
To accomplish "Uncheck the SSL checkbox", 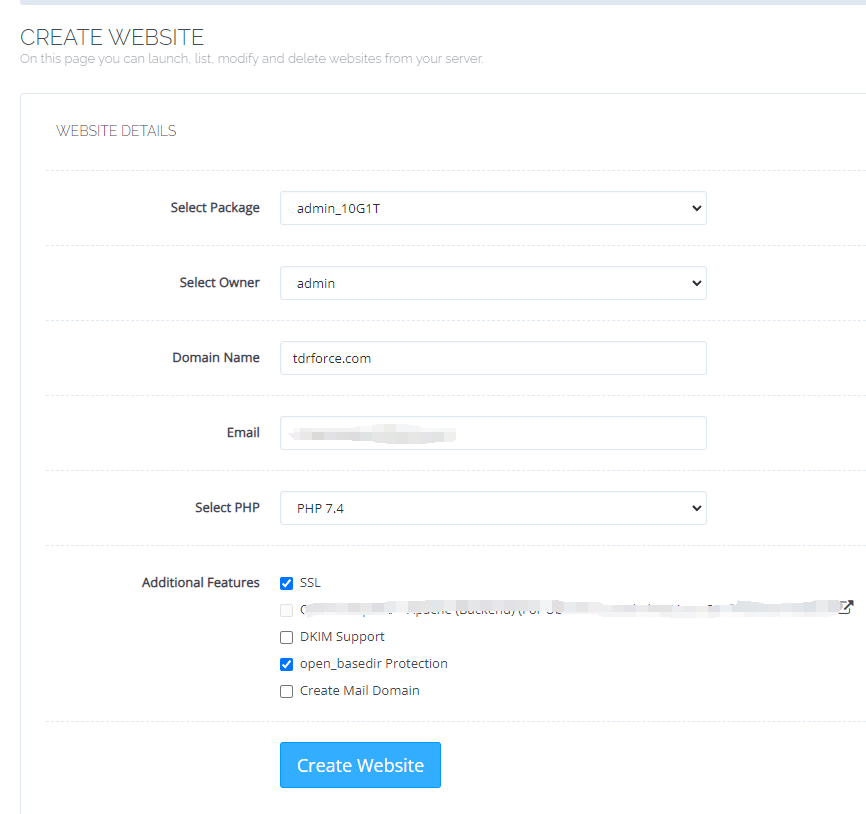I will click(287, 583).
